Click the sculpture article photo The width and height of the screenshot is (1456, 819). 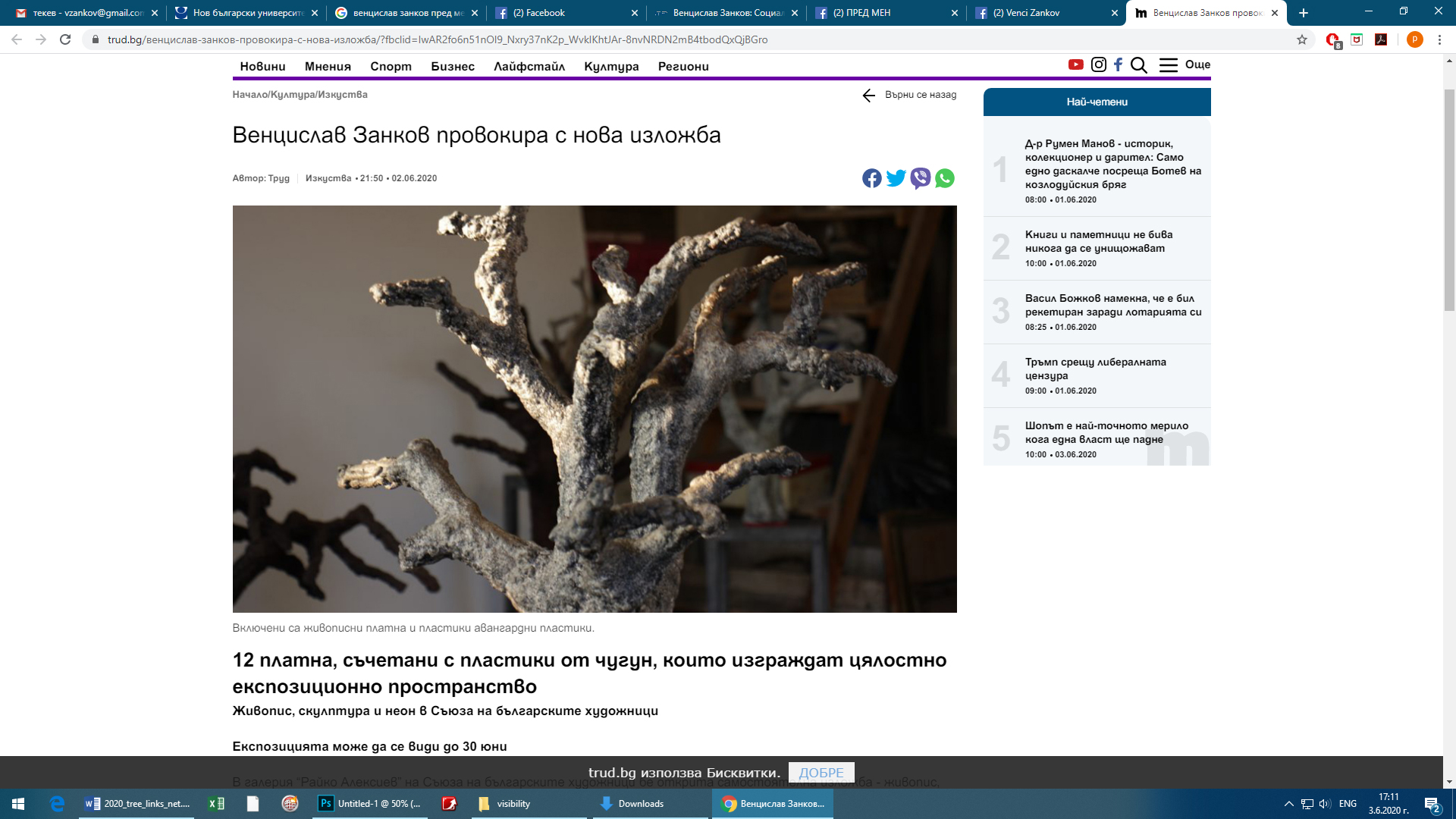(595, 409)
